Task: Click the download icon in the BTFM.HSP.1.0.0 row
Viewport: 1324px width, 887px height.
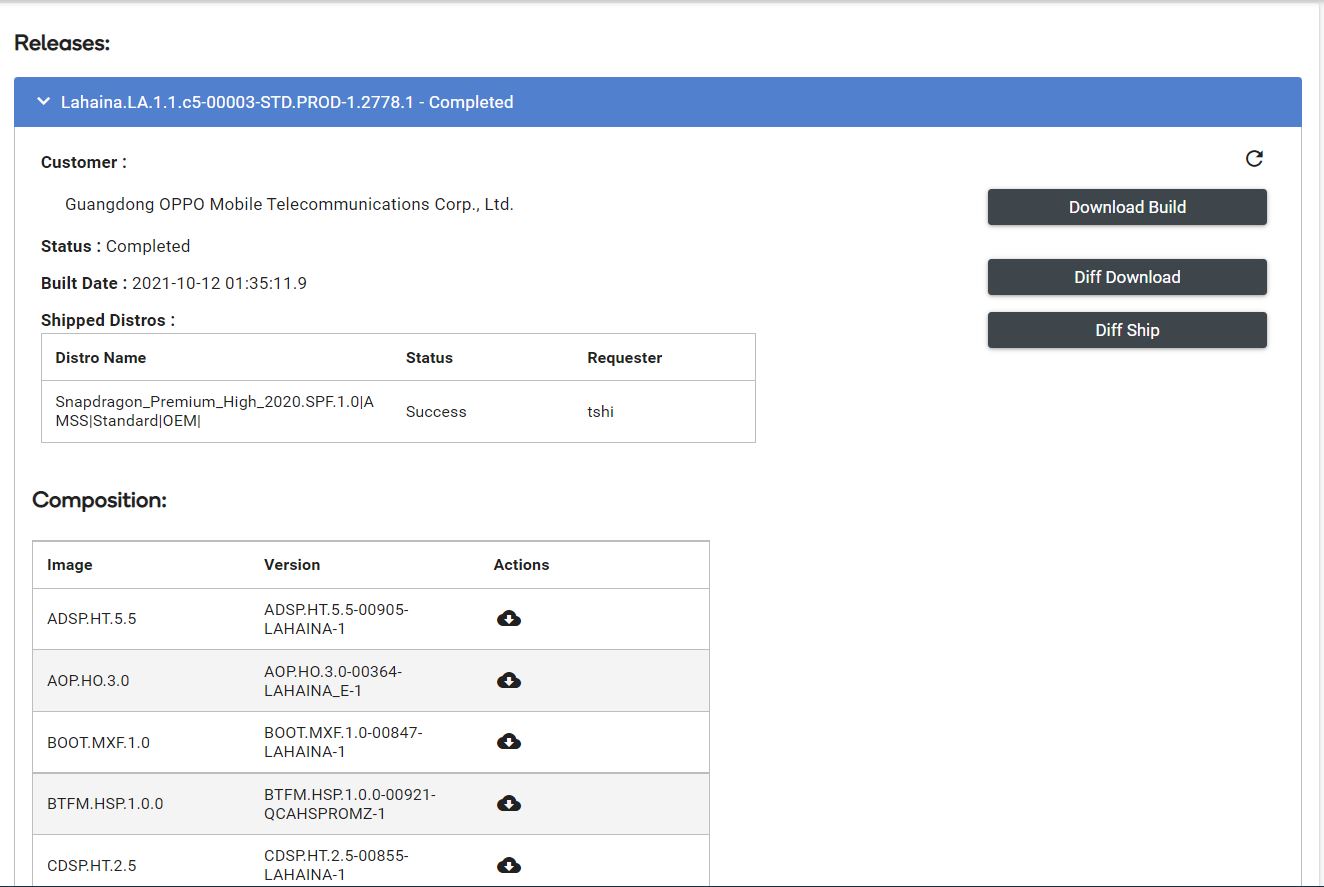Action: coord(509,804)
